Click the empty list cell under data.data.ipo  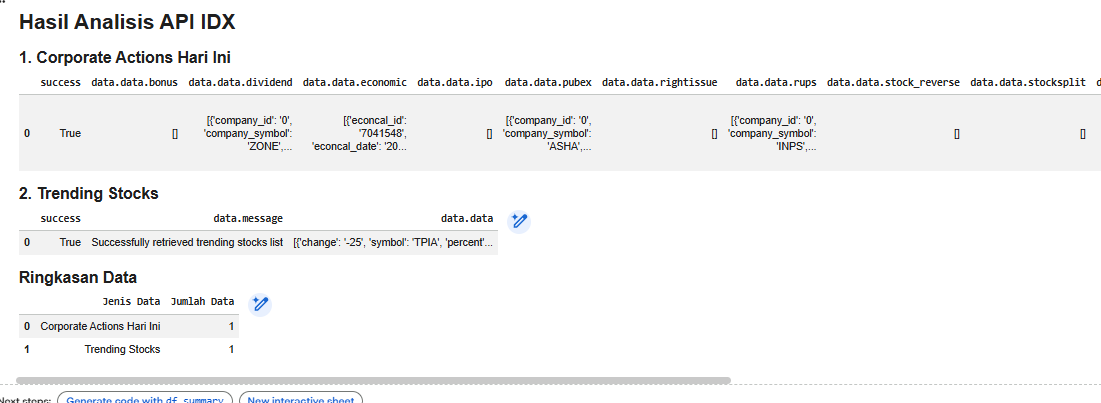point(489,133)
